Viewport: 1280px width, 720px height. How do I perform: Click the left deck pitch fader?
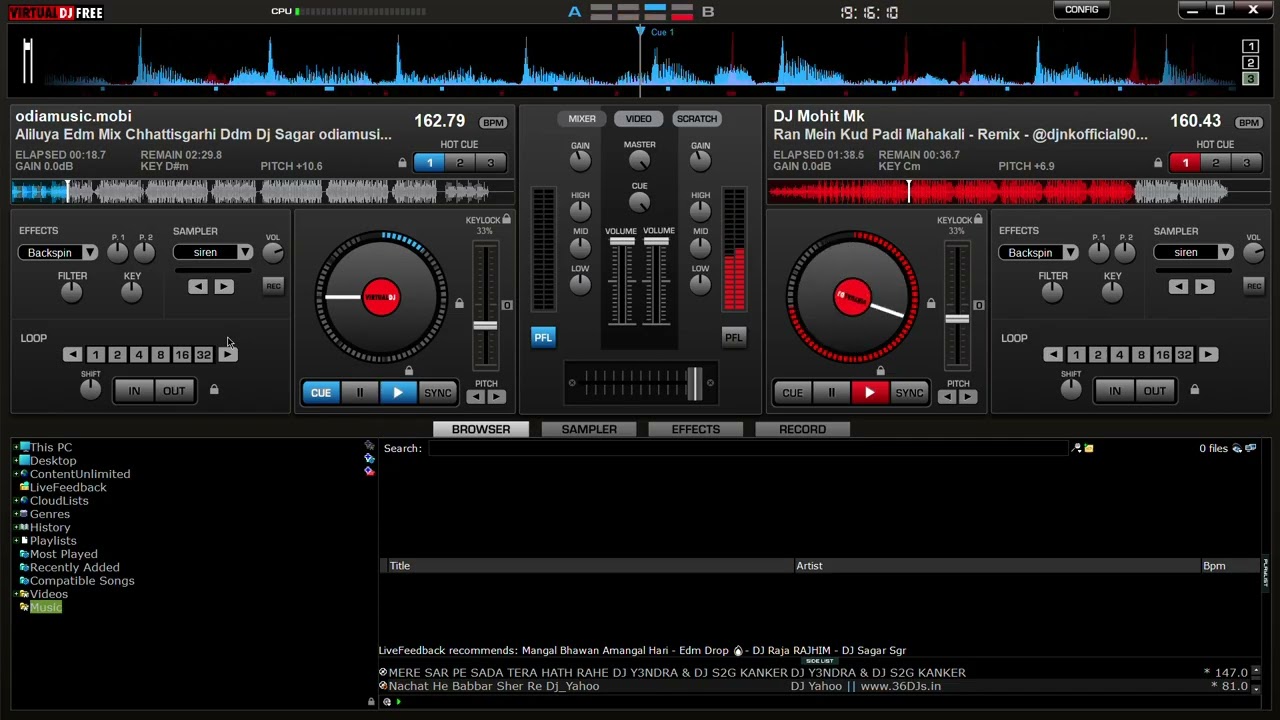pos(485,326)
